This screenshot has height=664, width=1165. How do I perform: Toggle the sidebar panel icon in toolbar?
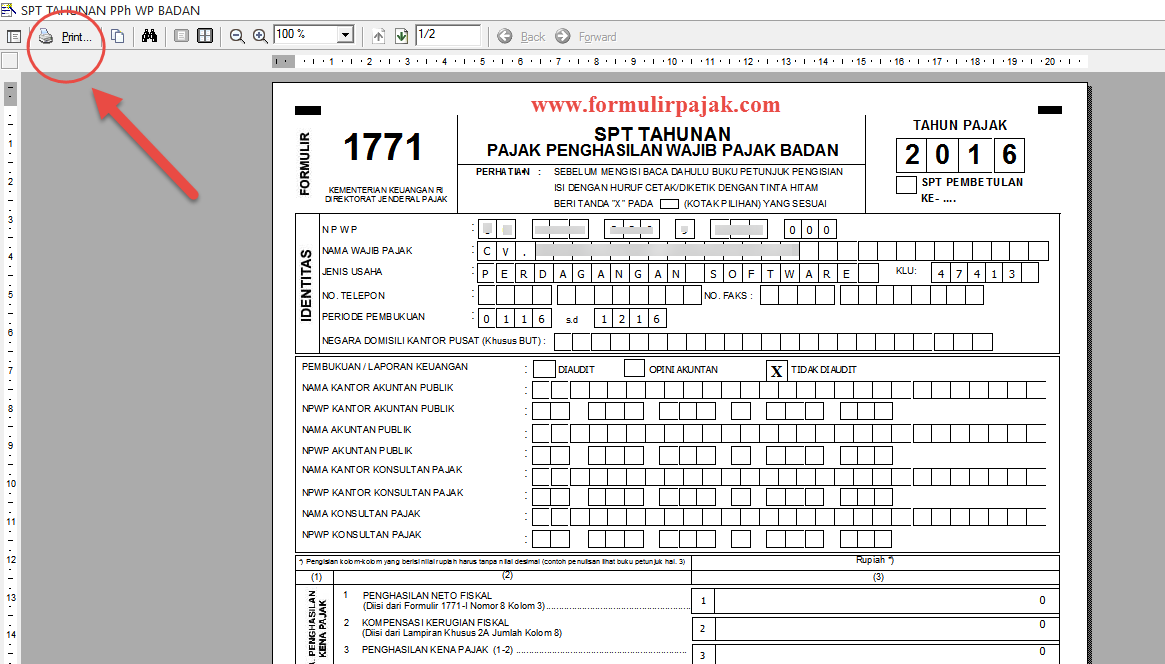(13, 36)
